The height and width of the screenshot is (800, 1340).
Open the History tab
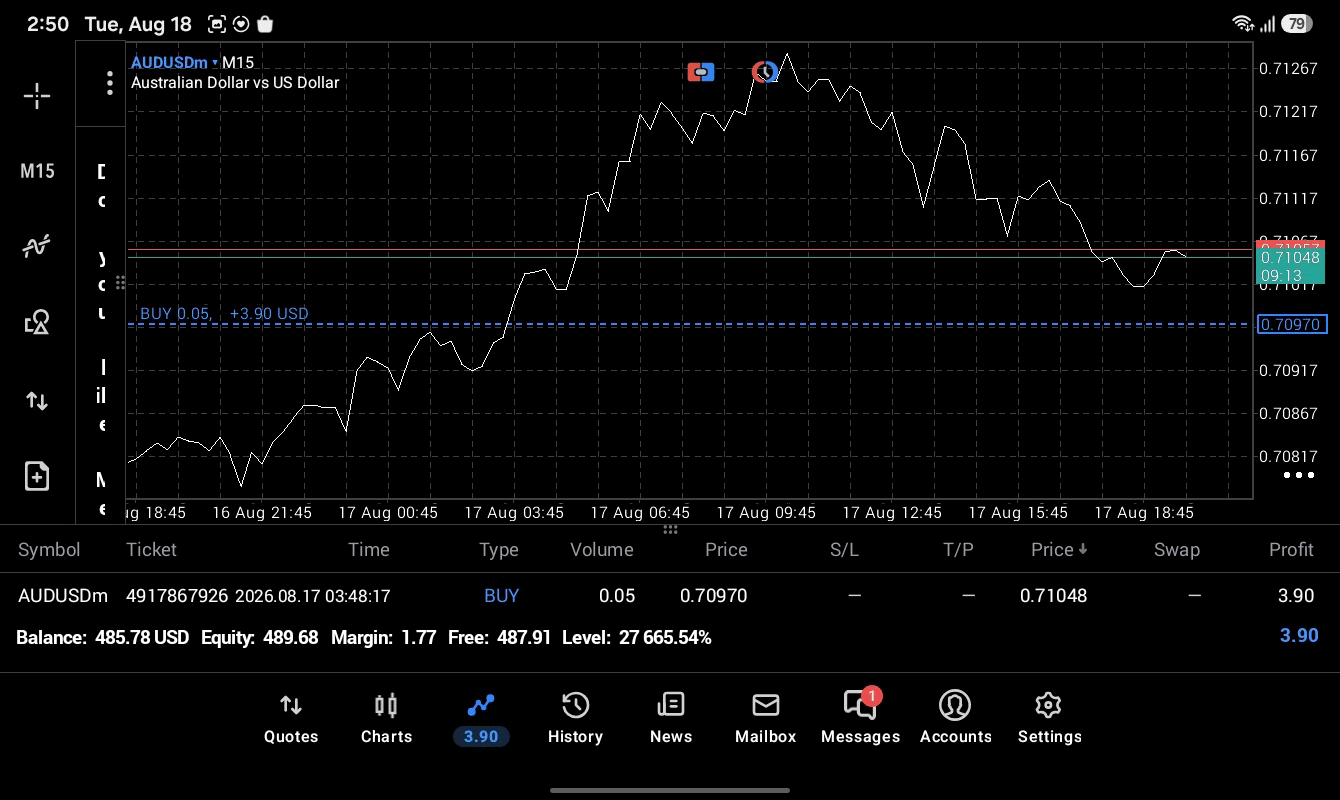pos(575,719)
